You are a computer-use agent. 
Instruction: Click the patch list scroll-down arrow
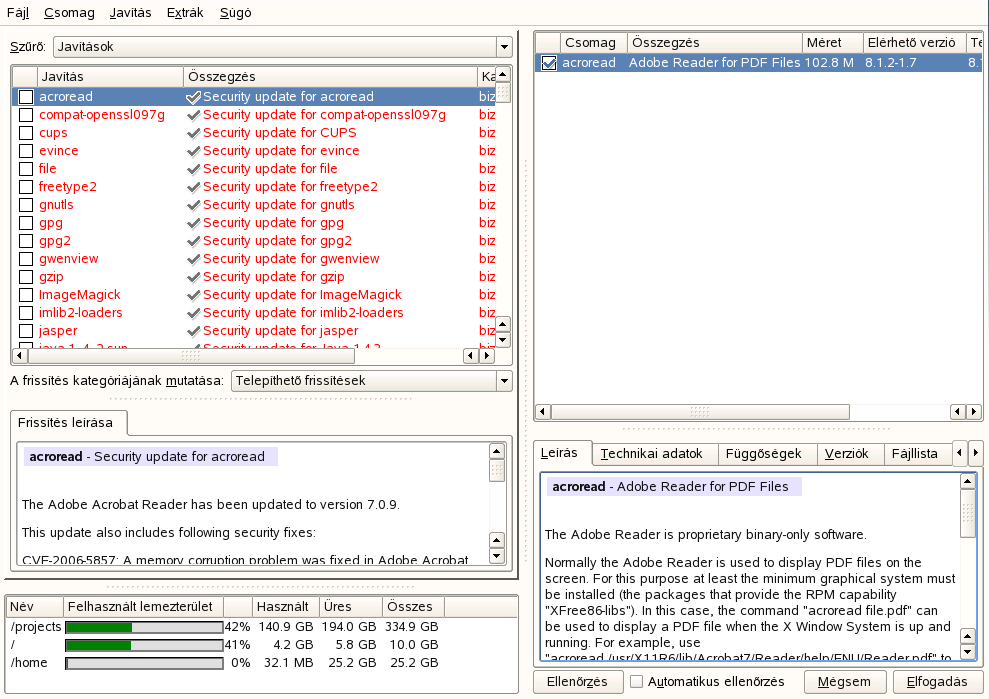coord(503,338)
